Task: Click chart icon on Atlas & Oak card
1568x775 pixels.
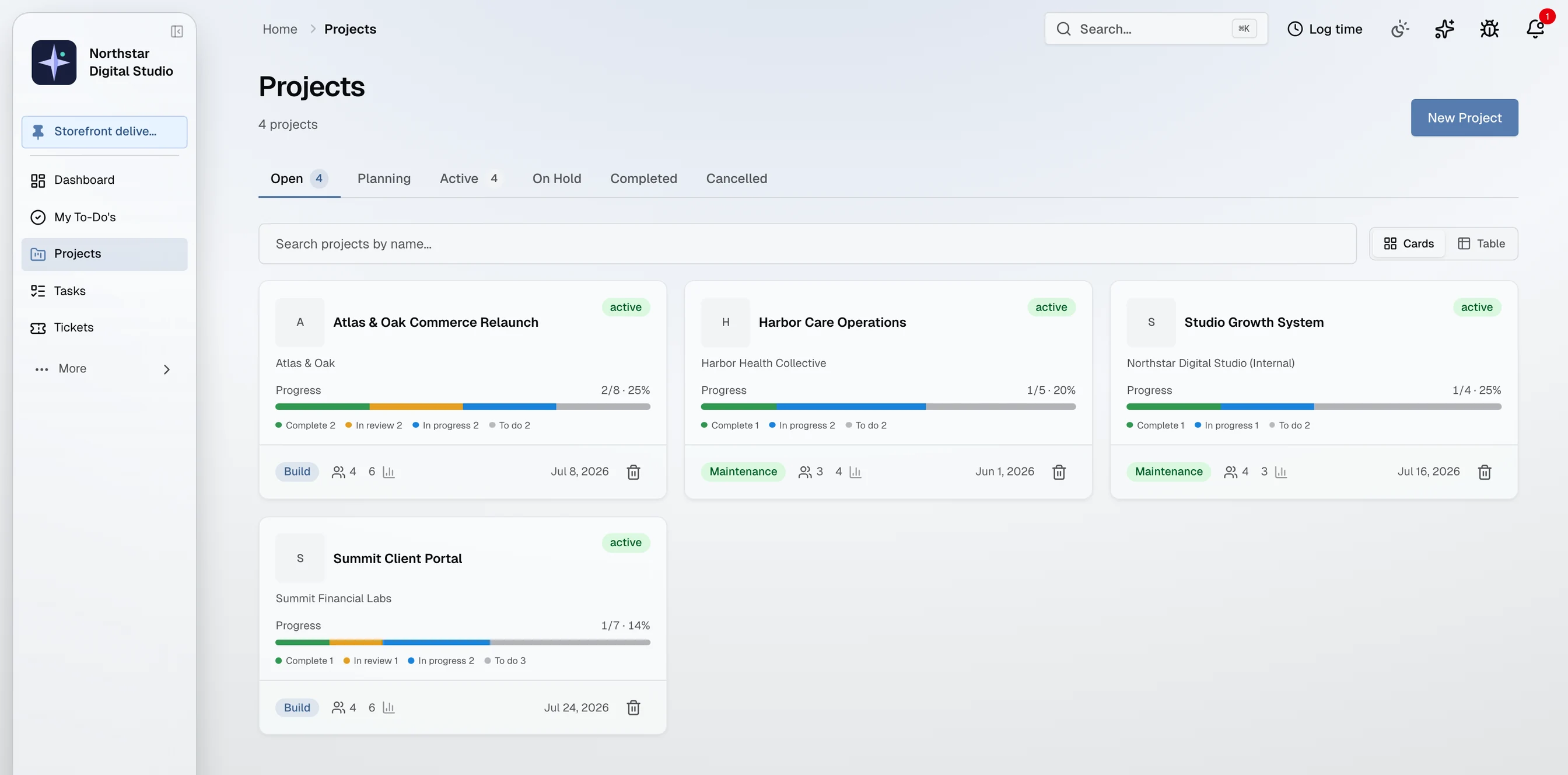Action: [388, 472]
